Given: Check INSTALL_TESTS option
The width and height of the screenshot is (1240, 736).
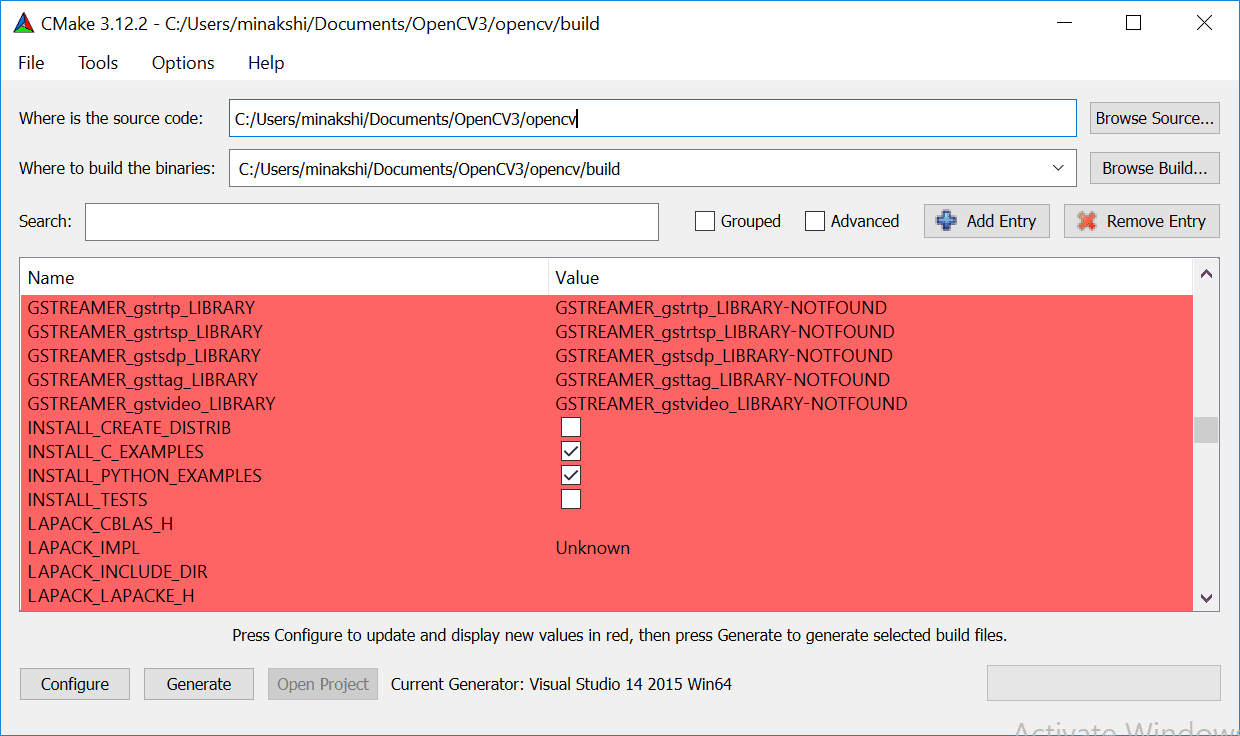Looking at the screenshot, I should (571, 499).
